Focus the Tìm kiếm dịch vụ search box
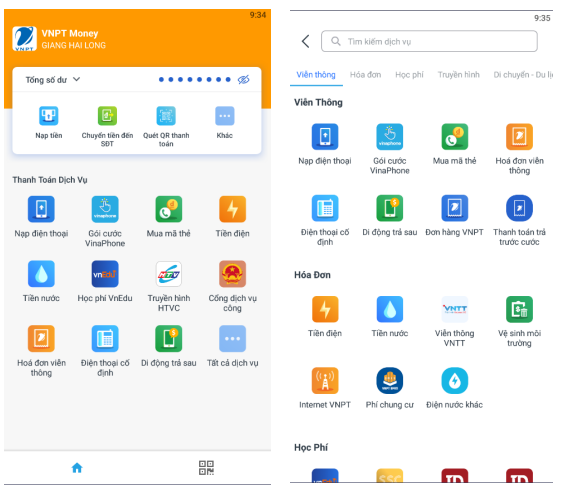 (429, 41)
